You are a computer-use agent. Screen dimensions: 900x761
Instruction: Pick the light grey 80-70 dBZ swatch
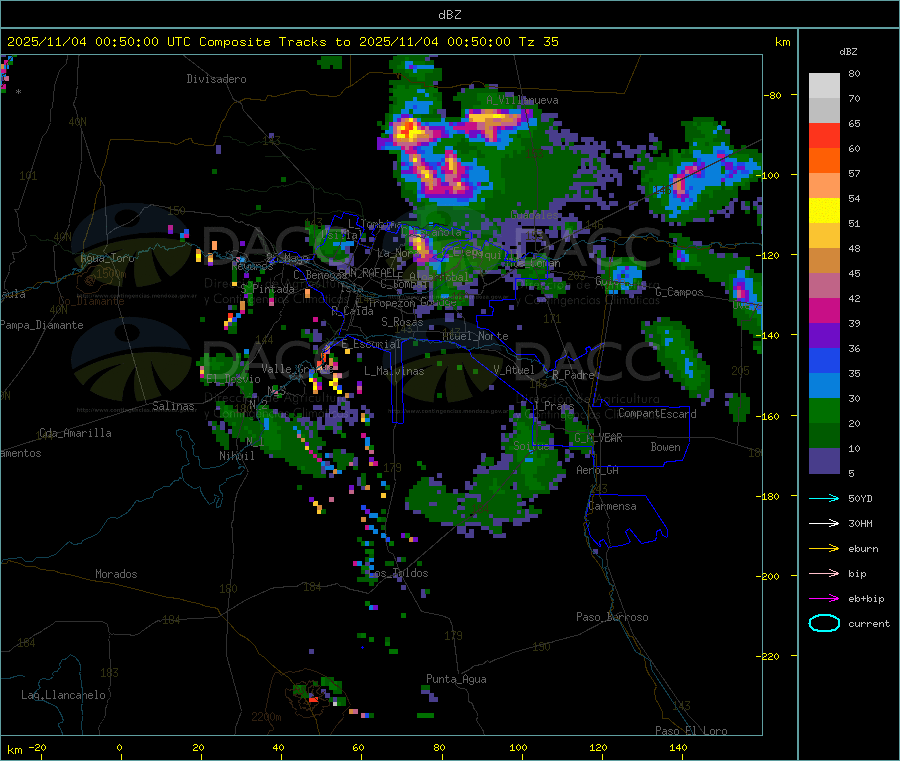coord(824,86)
